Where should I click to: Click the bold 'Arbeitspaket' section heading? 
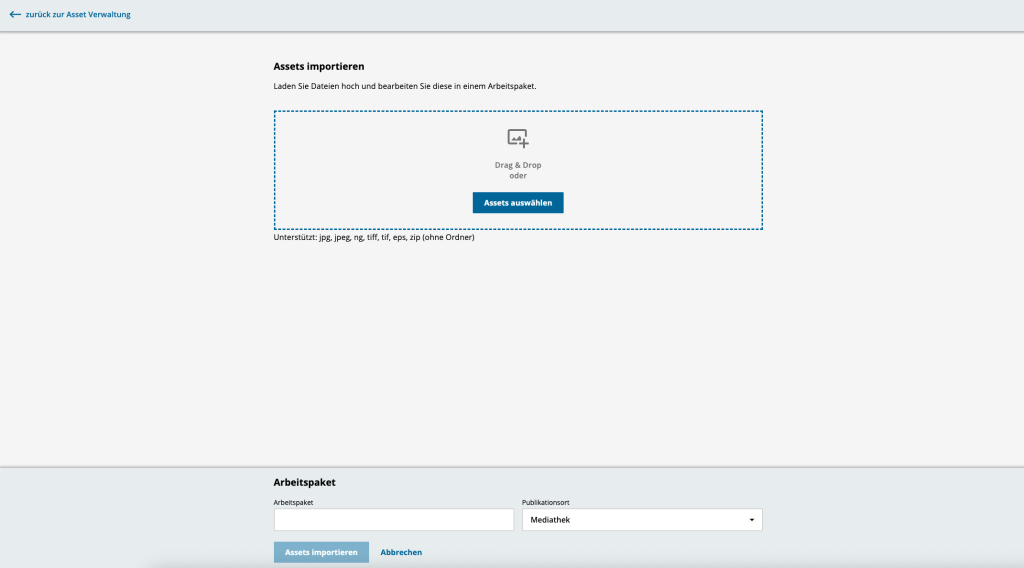[304, 482]
